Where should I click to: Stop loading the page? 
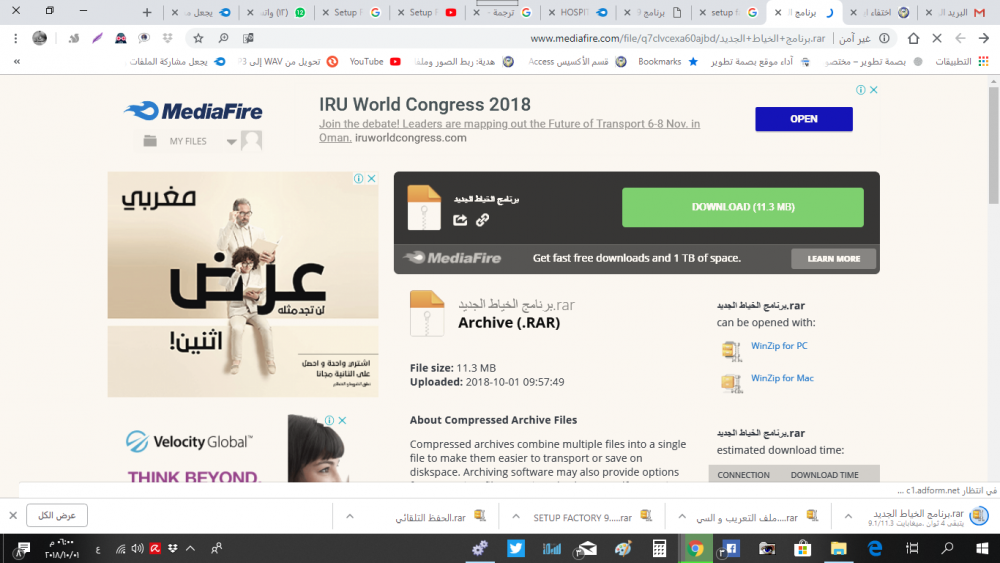(937, 38)
